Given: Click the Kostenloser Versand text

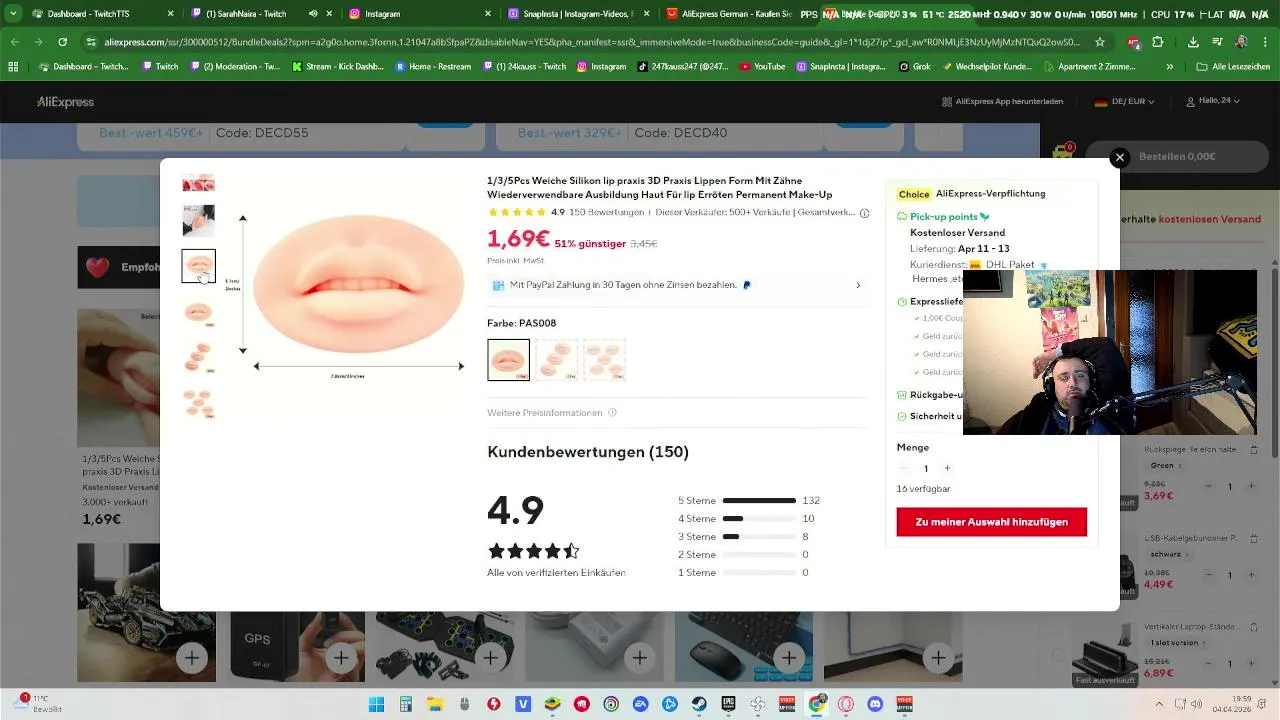Looking at the screenshot, I should [957, 232].
